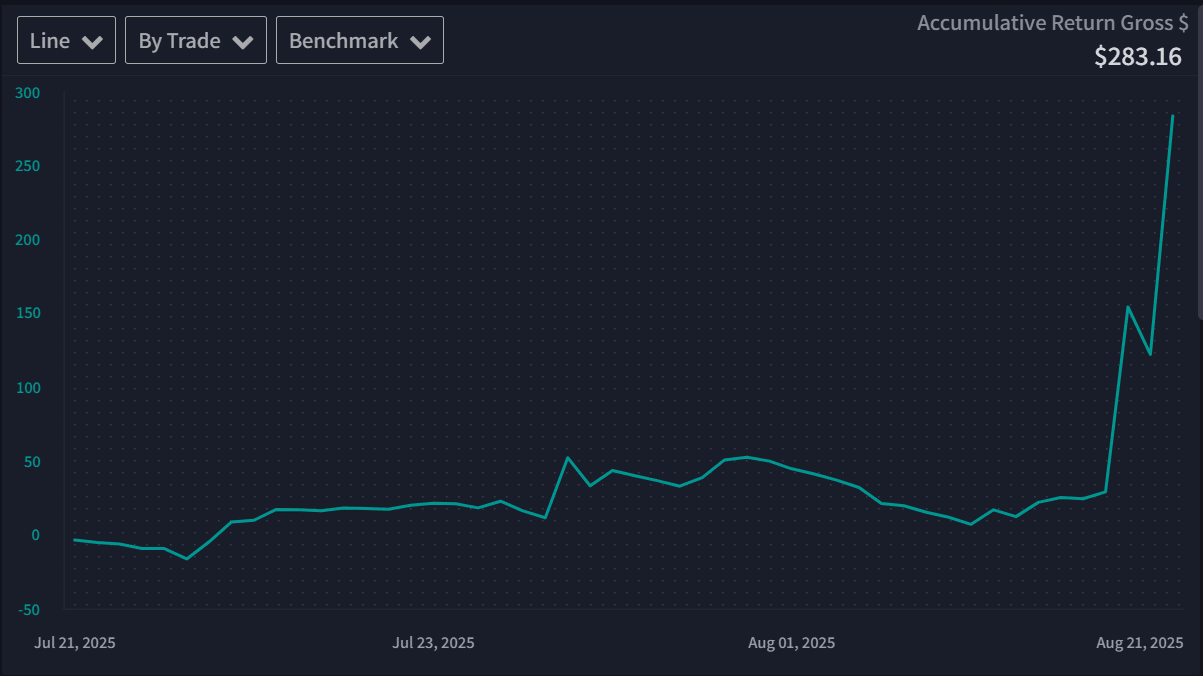
Task: Select the Jul 21, 2025 axis label
Action: [x=75, y=642]
